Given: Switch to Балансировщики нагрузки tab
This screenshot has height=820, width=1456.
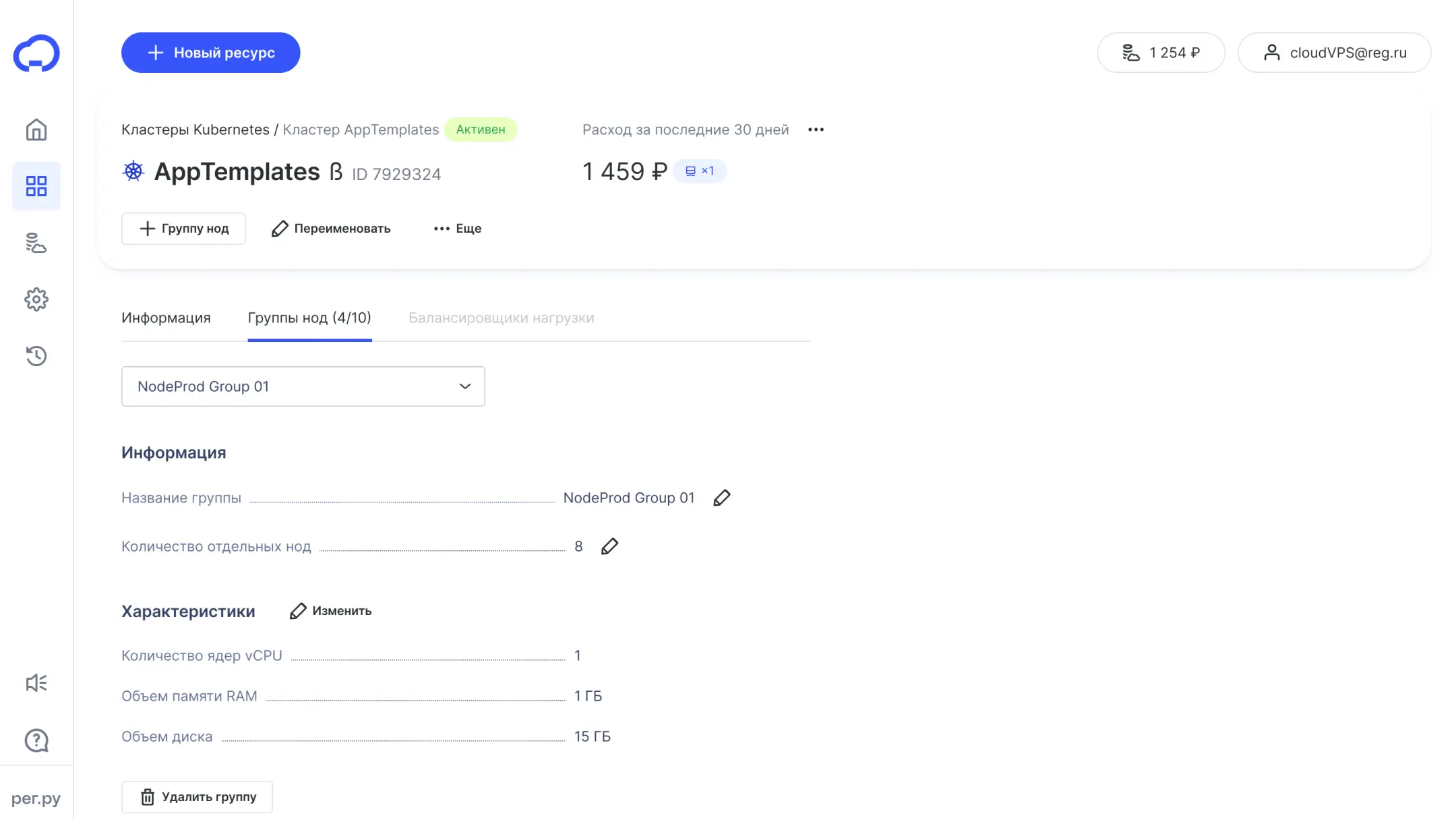Looking at the screenshot, I should point(501,317).
